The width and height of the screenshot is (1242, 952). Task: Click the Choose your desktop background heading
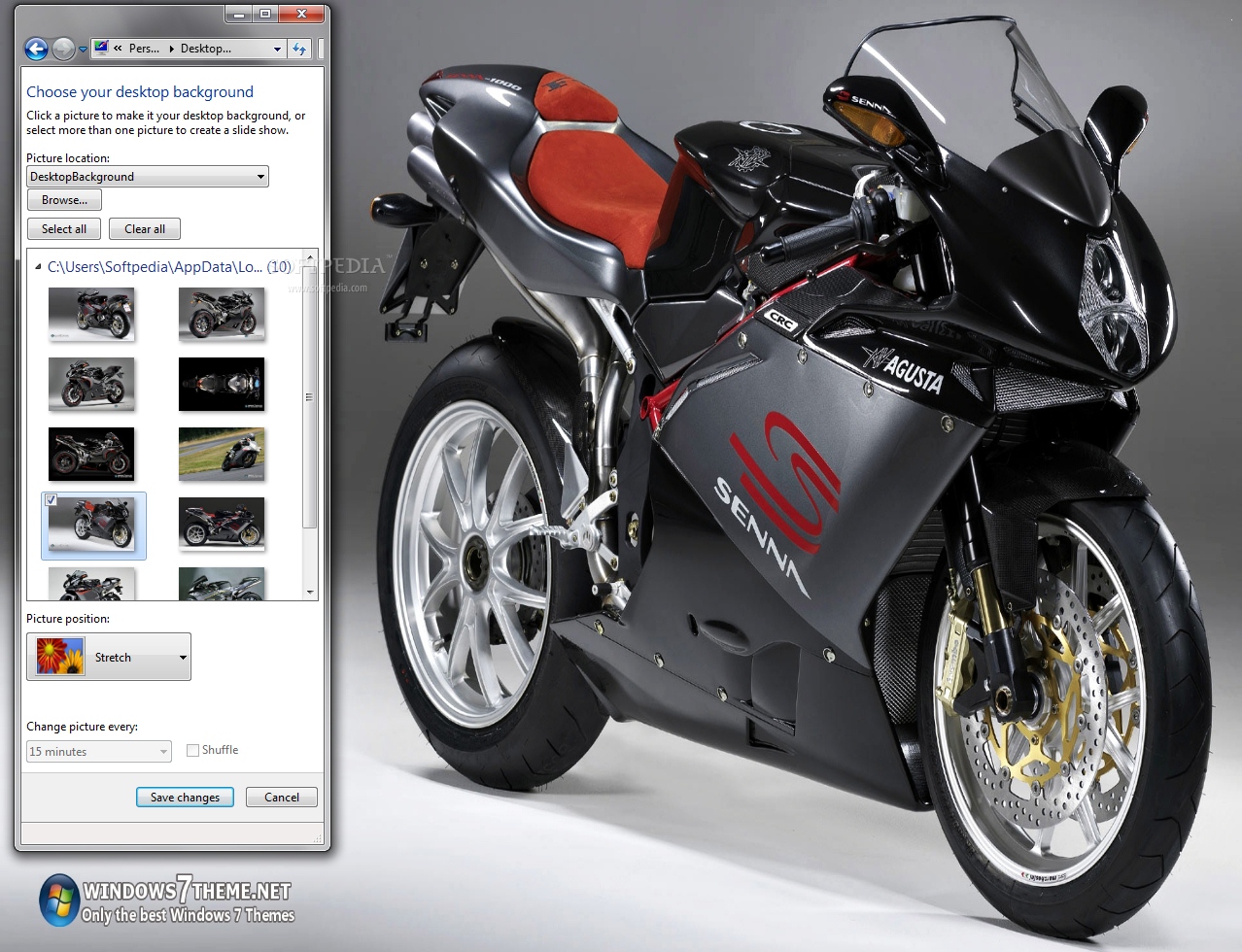(140, 91)
